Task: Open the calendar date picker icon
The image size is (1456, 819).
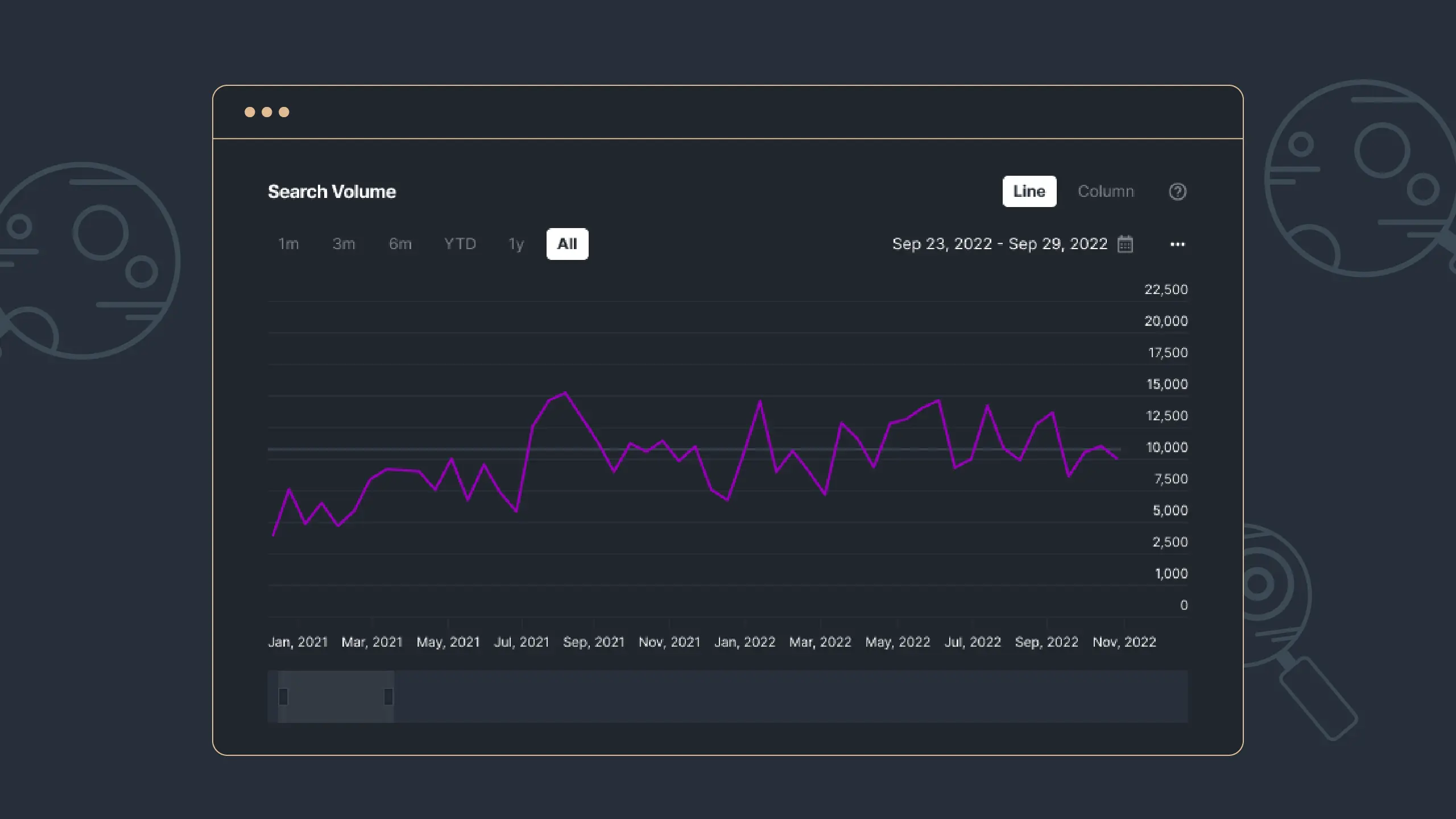Action: coord(1125,244)
